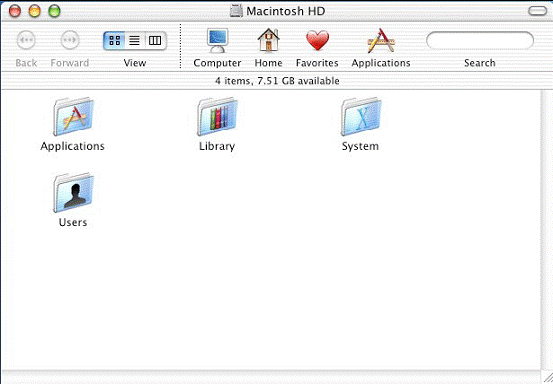Image resolution: width=553 pixels, height=384 pixels.
Task: Select the "System" folder label
Action: coord(360,146)
